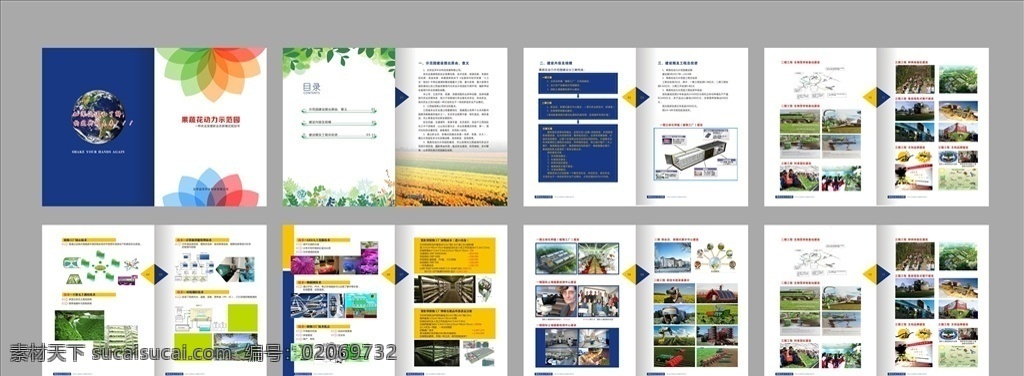Image resolution: width=1024 pixels, height=376 pixels.
Task: Select the red barn farm illustration
Action: click(x=717, y=292)
